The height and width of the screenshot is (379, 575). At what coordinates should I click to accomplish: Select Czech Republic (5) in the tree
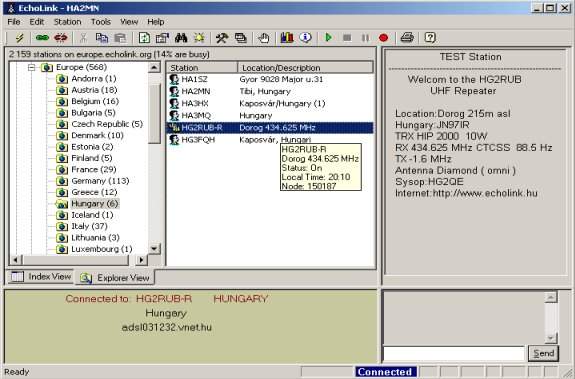(x=107, y=124)
